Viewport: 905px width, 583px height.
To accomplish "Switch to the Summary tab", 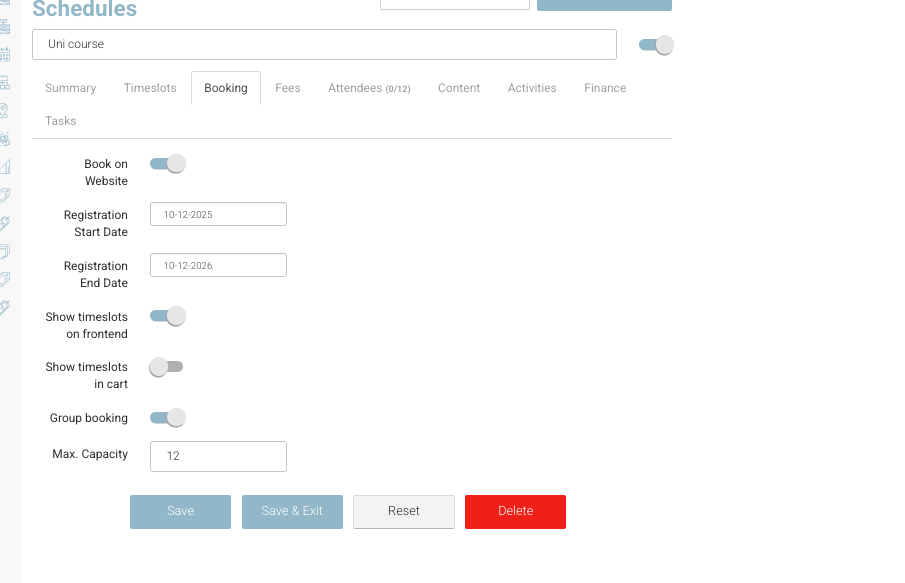I will pos(70,88).
